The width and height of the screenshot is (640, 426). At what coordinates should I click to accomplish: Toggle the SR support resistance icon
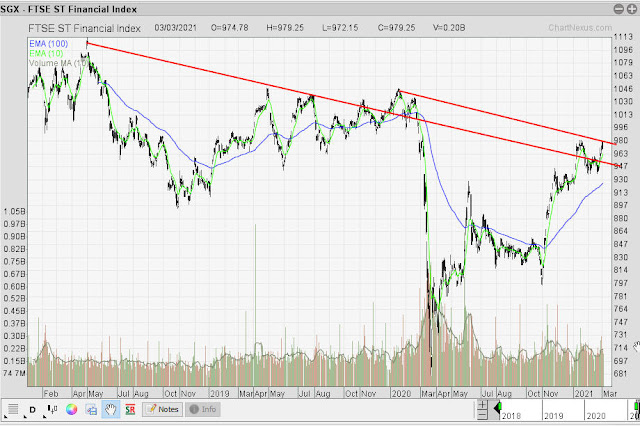tap(130, 409)
